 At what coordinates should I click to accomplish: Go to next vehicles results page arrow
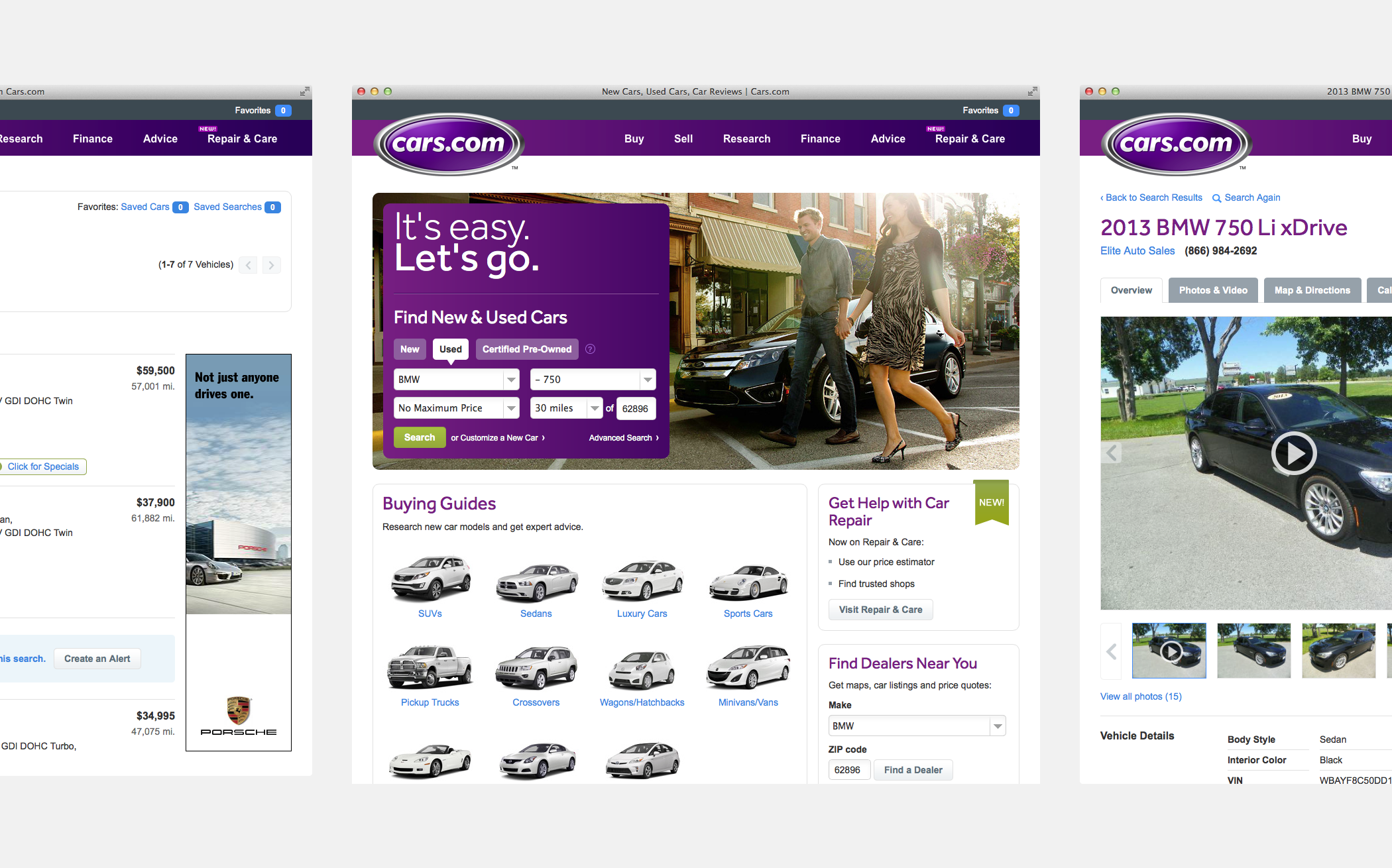271,265
